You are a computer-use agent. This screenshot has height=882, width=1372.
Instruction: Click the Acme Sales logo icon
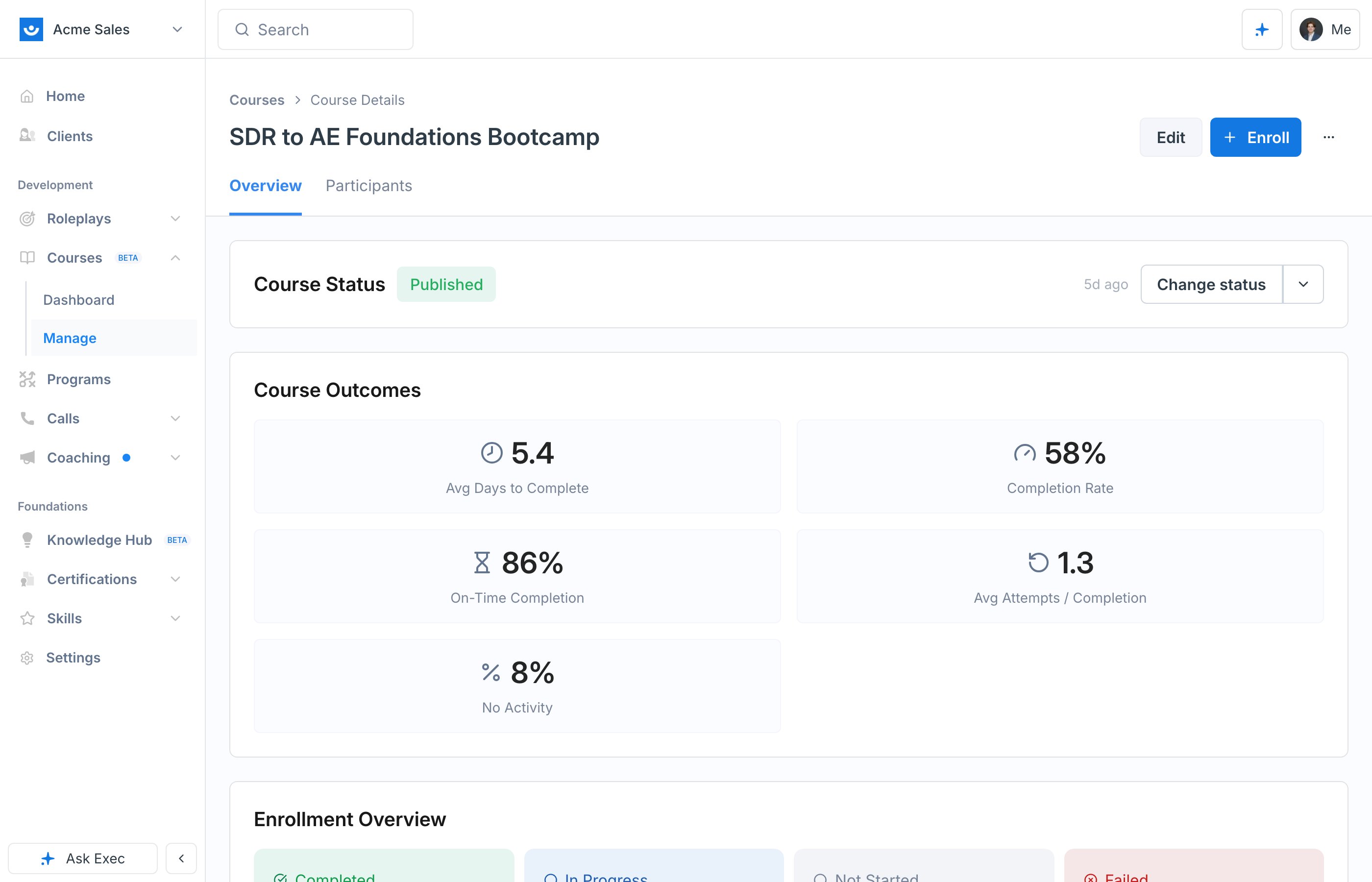point(31,29)
